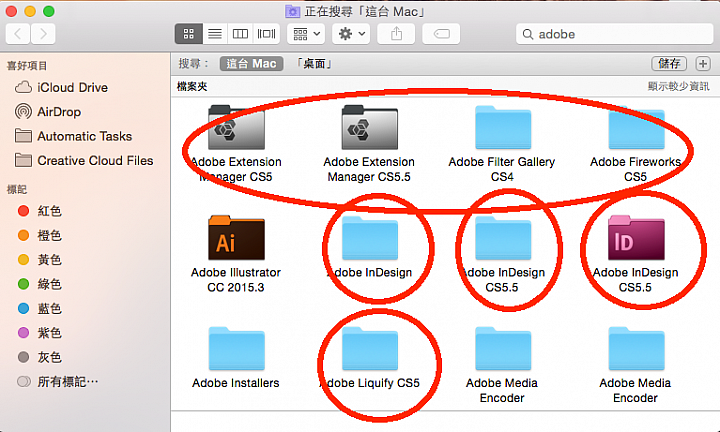Select the orange 橙色 tag
Screen dimensions: 720x432
coord(39,235)
